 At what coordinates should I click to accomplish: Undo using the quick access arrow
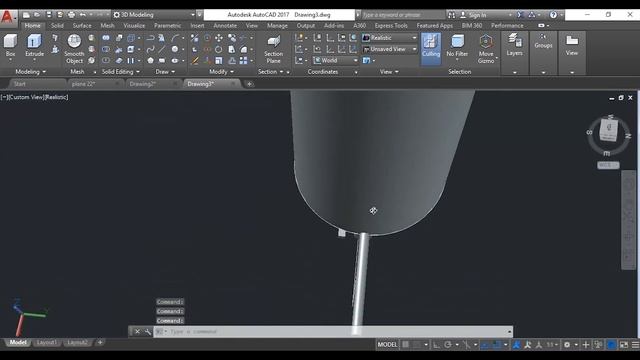point(83,15)
